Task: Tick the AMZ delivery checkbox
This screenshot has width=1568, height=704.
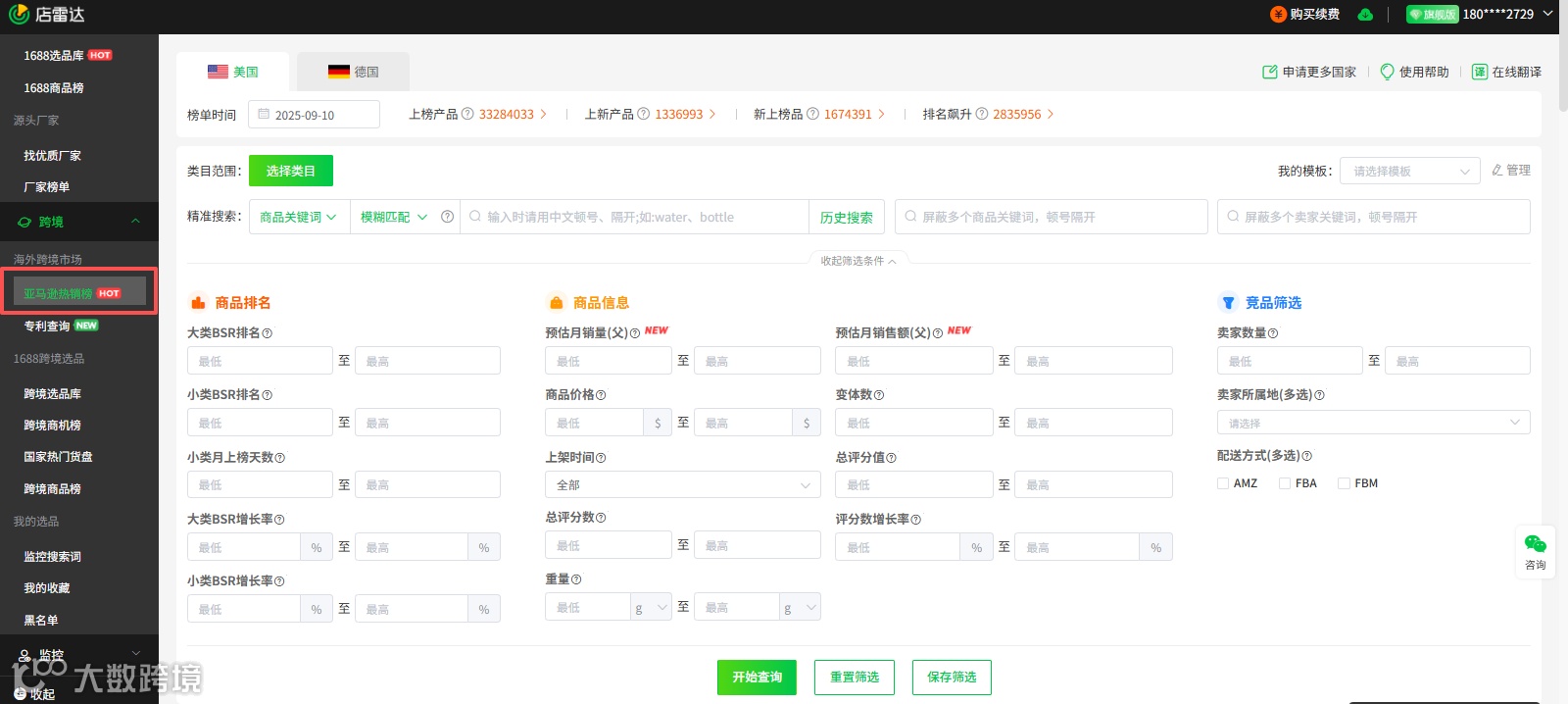Action: click(1223, 483)
